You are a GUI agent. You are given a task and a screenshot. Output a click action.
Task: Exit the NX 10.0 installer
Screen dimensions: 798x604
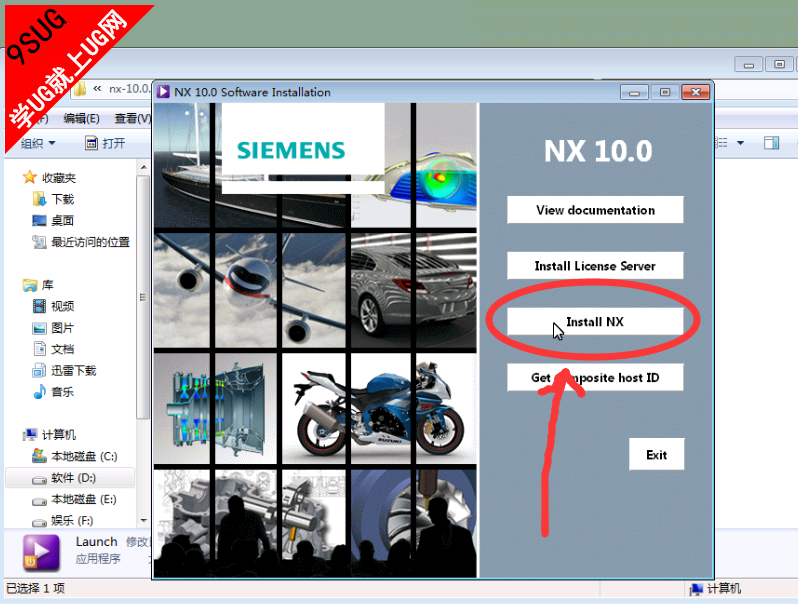(x=657, y=454)
